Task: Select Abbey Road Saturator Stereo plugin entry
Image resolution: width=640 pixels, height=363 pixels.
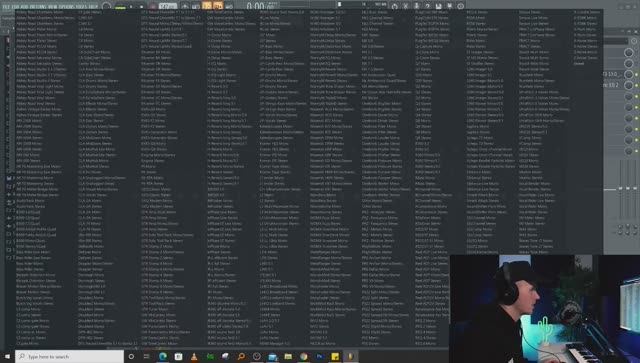Action: click(x=39, y=63)
